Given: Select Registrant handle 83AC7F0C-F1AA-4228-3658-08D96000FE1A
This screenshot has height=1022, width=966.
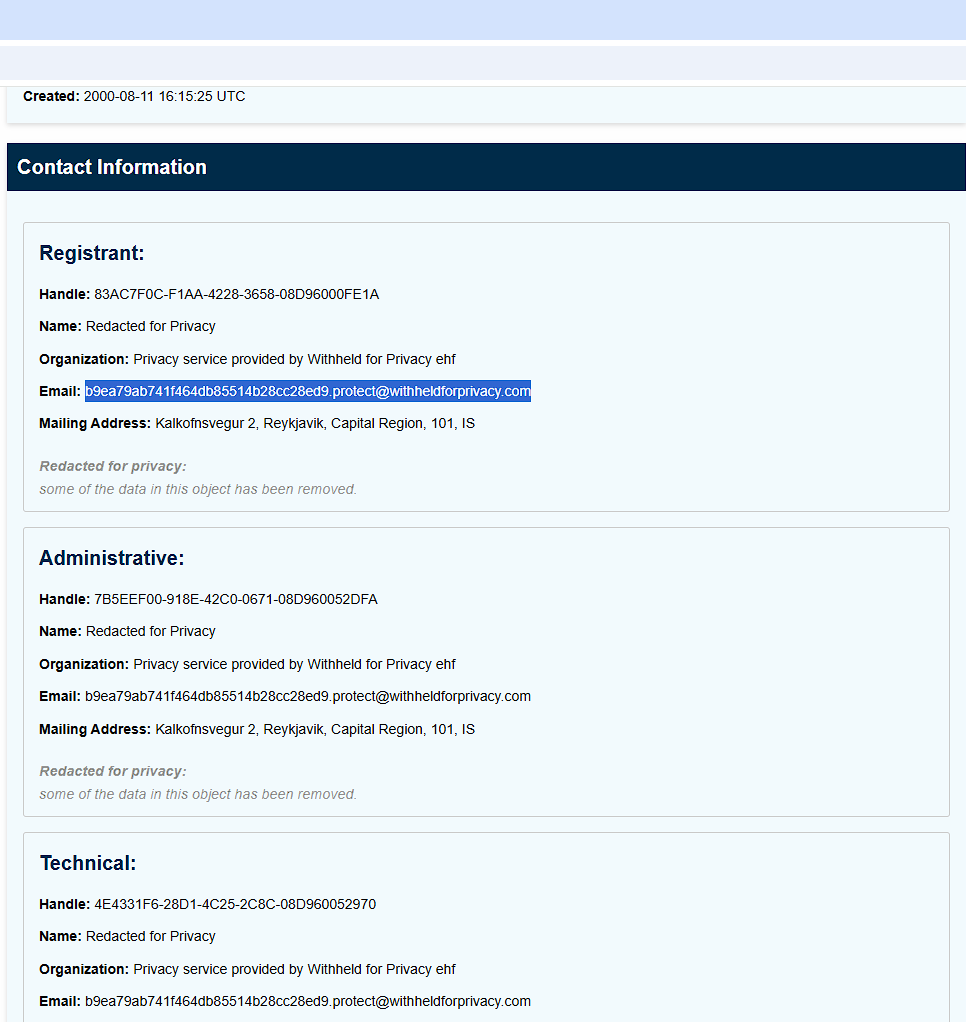Looking at the screenshot, I should 237,295.
